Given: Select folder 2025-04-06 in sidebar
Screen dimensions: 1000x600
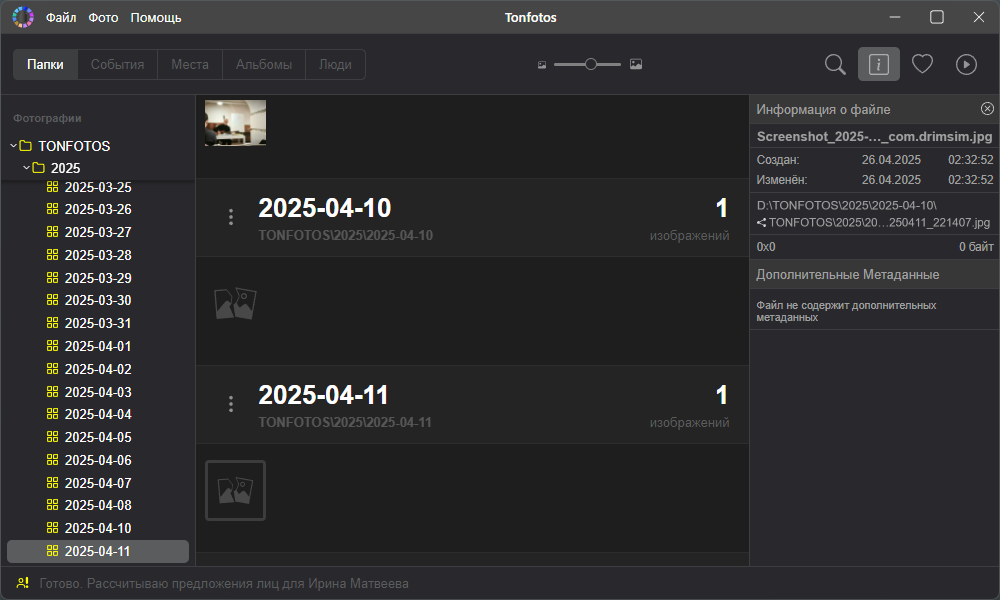Looking at the screenshot, I should coord(98,460).
